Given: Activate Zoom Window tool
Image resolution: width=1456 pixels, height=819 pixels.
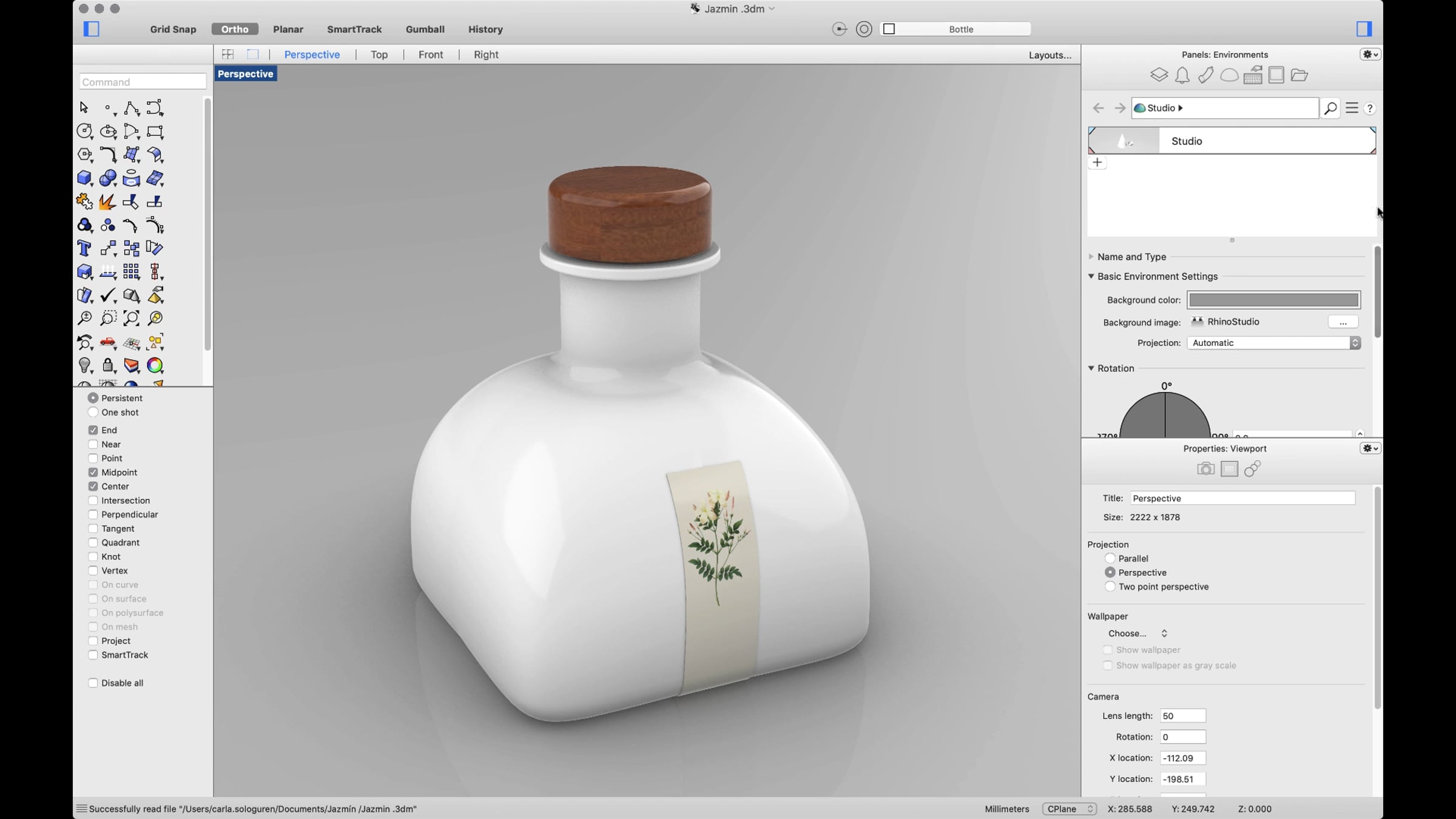Looking at the screenshot, I should 108,318.
